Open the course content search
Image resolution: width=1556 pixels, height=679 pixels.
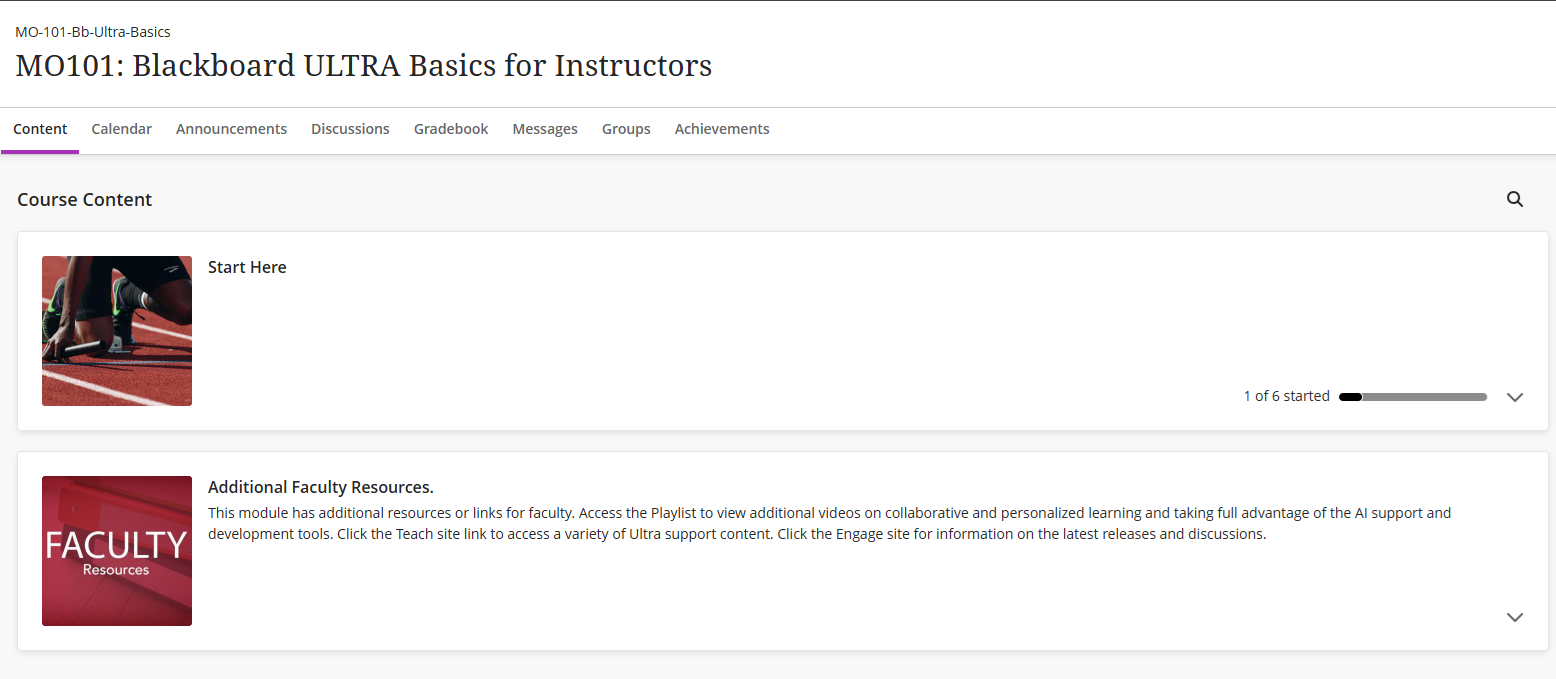pyautogui.click(x=1515, y=199)
